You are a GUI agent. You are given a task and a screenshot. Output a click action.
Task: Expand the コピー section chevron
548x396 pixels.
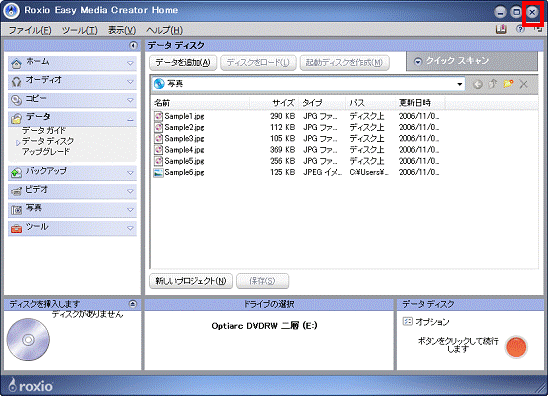[x=130, y=100]
